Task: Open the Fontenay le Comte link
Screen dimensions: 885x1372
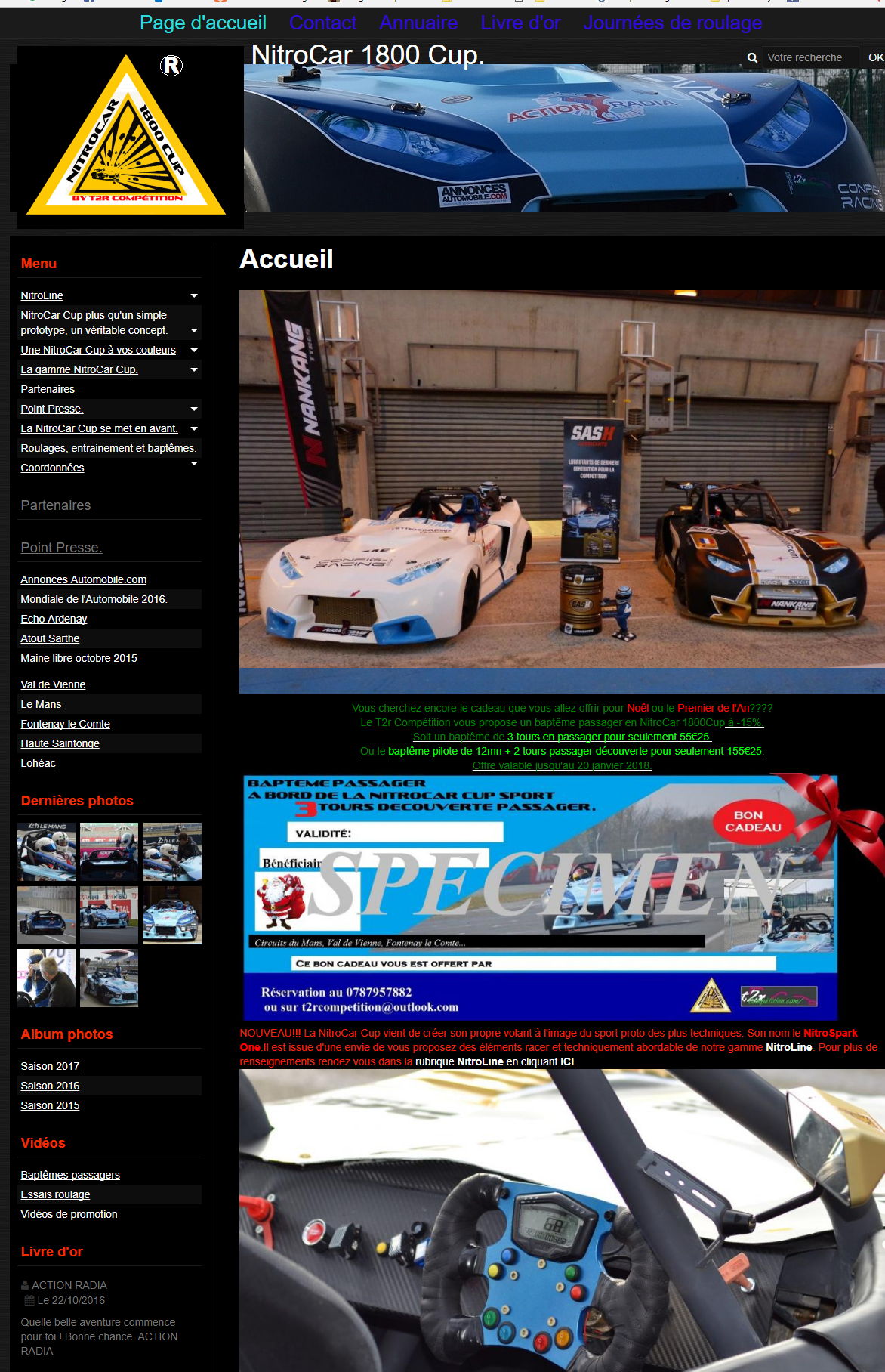Action: coord(66,724)
